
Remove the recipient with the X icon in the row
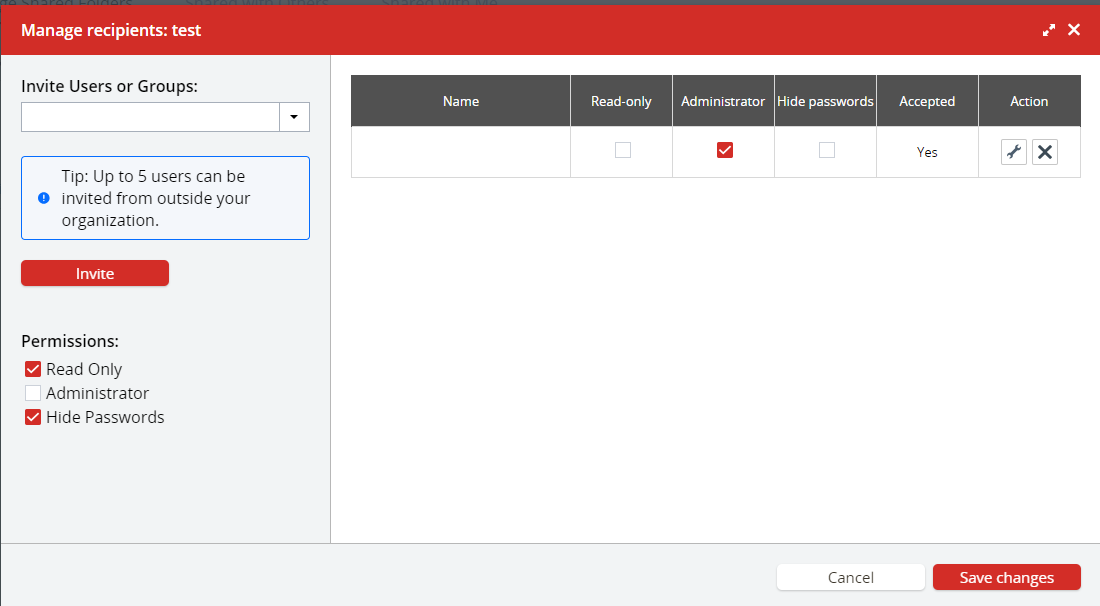tap(1045, 152)
